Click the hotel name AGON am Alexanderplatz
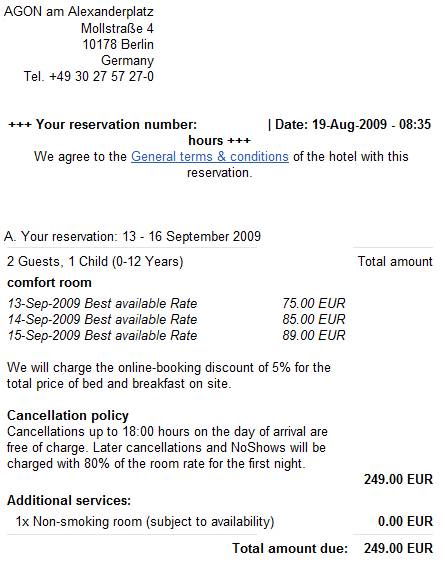 point(79,12)
